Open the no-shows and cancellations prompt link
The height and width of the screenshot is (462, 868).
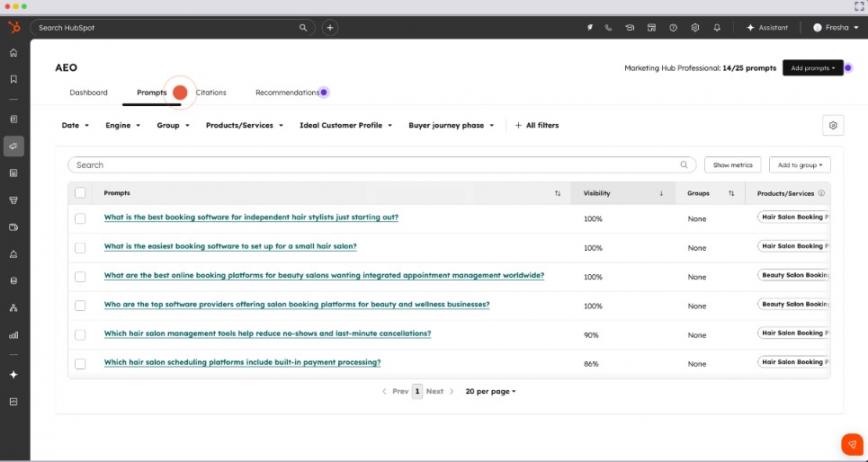click(267, 334)
